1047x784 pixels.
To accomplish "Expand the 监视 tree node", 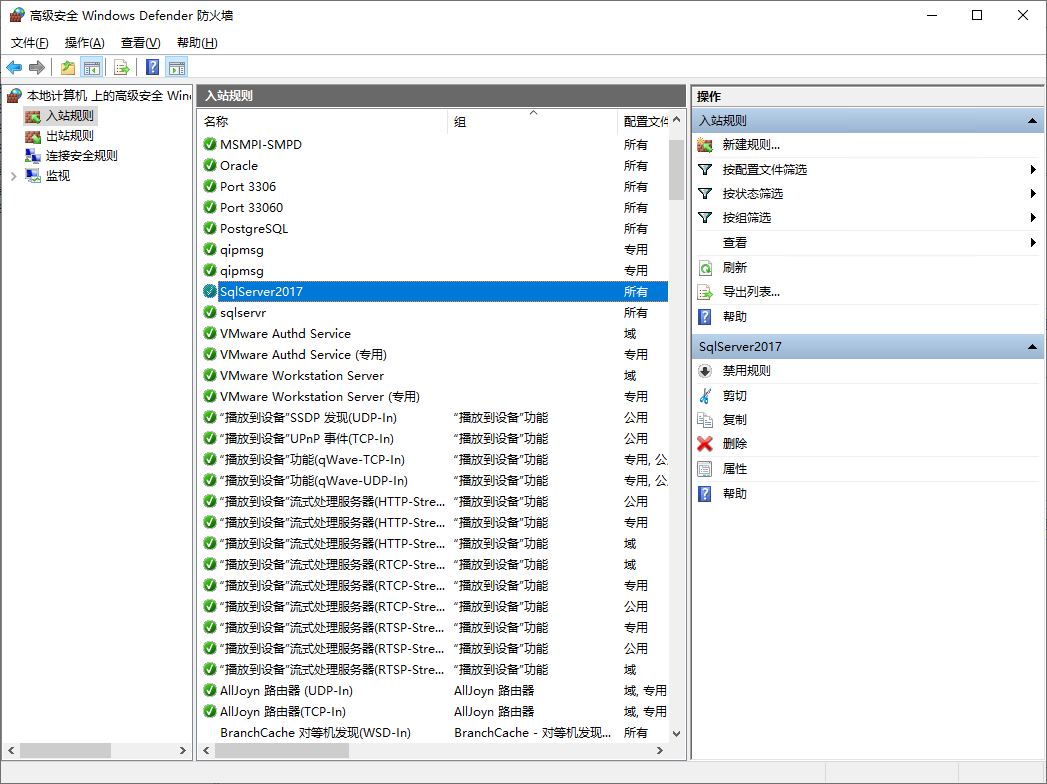I will 13,176.
